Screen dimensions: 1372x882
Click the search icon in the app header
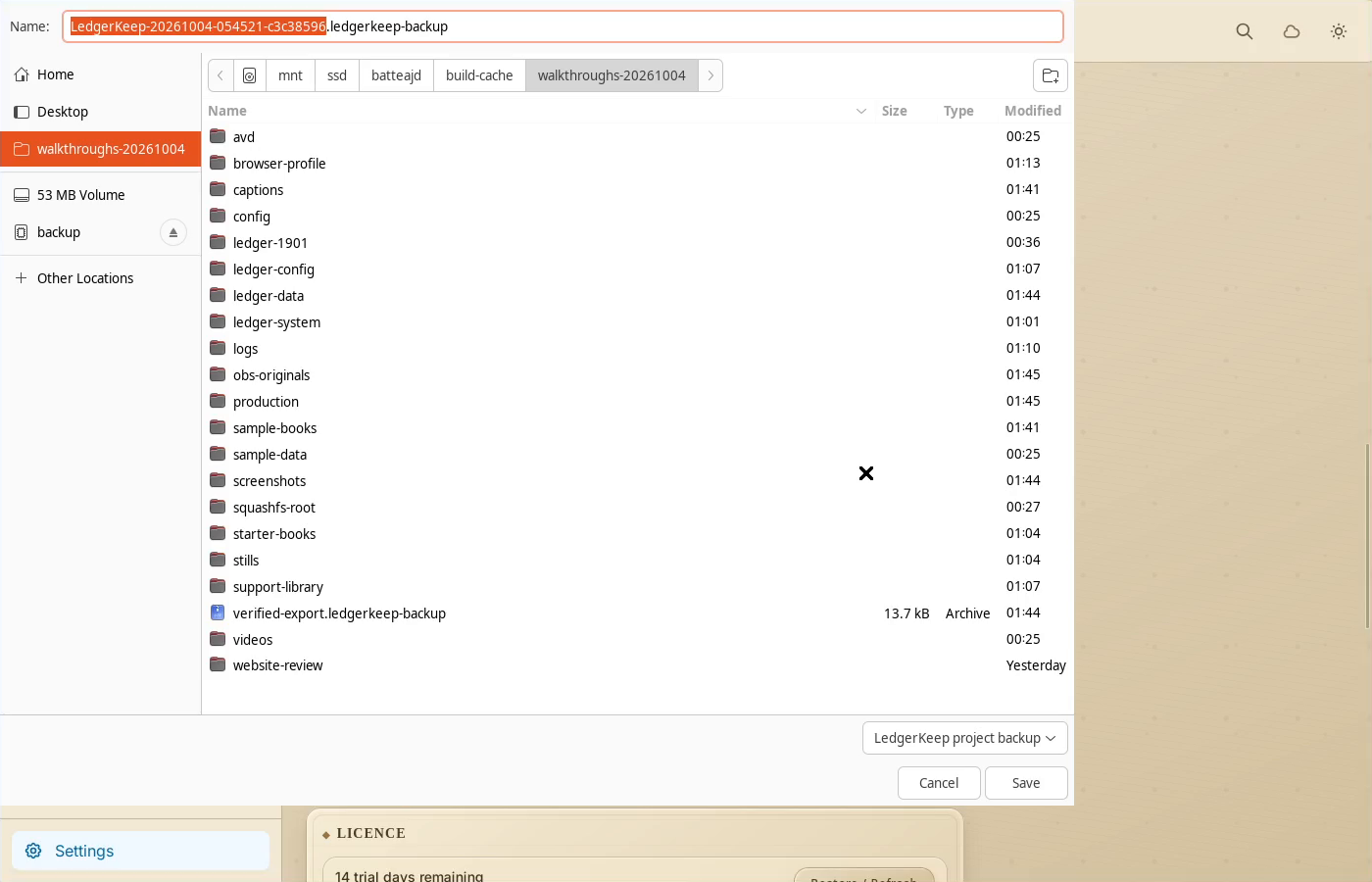[1245, 31]
